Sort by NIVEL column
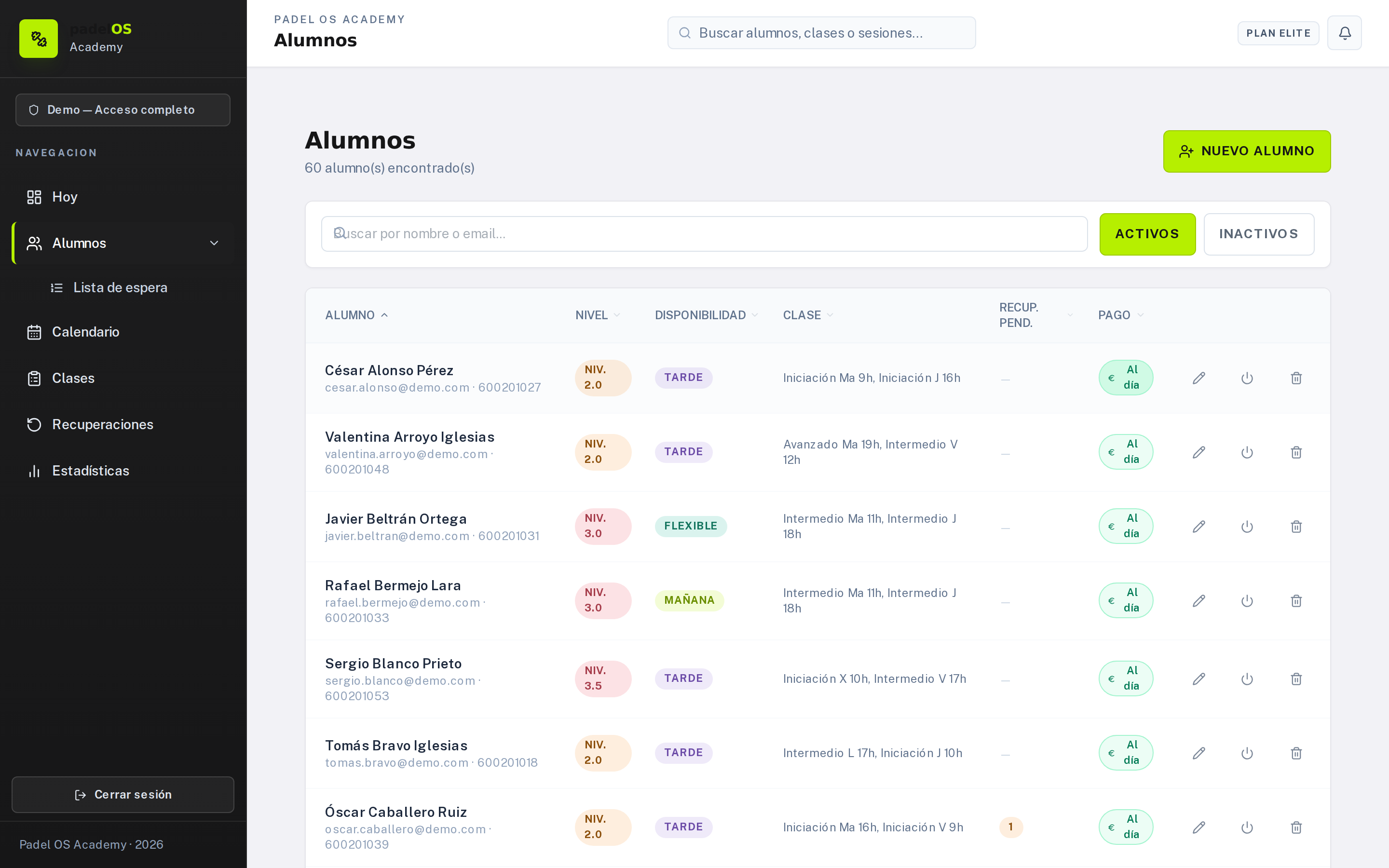 [598, 315]
